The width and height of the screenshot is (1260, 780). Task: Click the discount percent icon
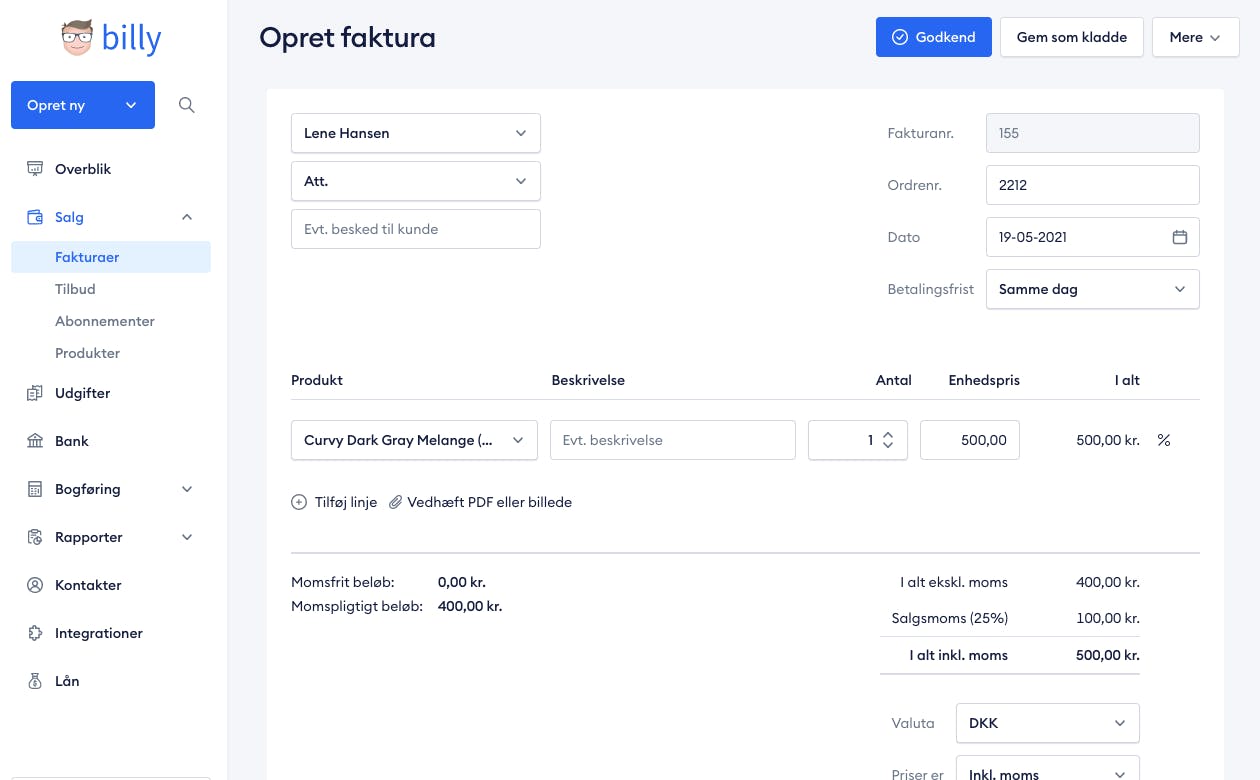(1164, 440)
